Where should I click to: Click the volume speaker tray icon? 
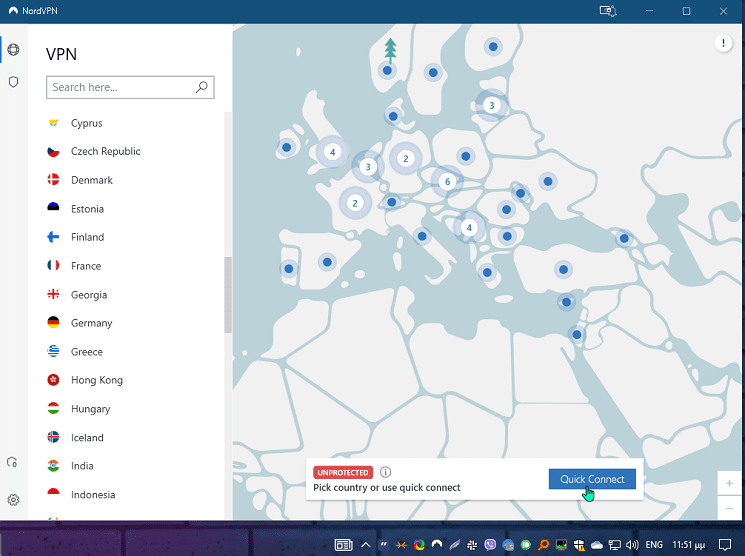632,545
